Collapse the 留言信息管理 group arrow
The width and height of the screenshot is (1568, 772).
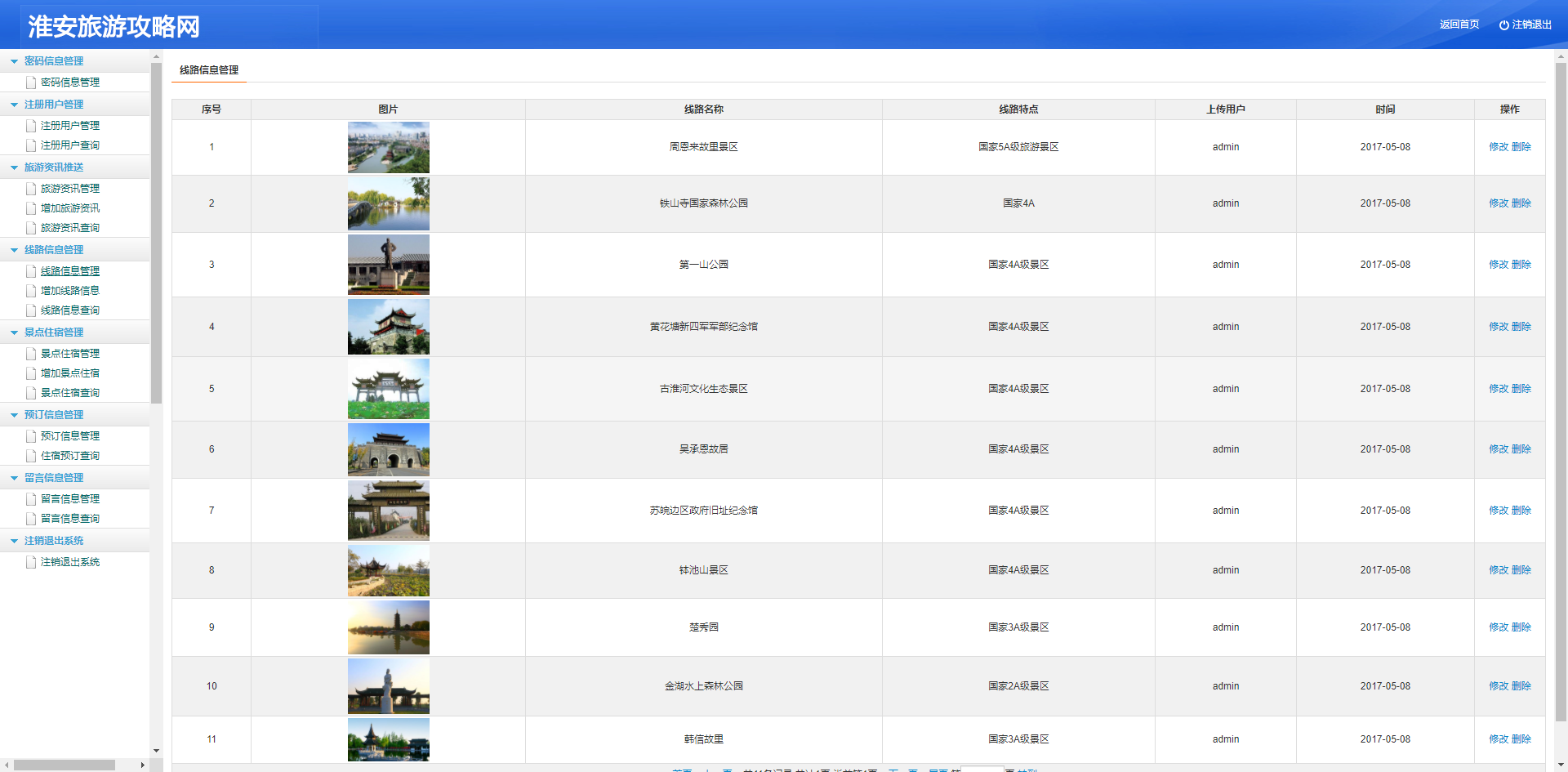click(x=14, y=478)
